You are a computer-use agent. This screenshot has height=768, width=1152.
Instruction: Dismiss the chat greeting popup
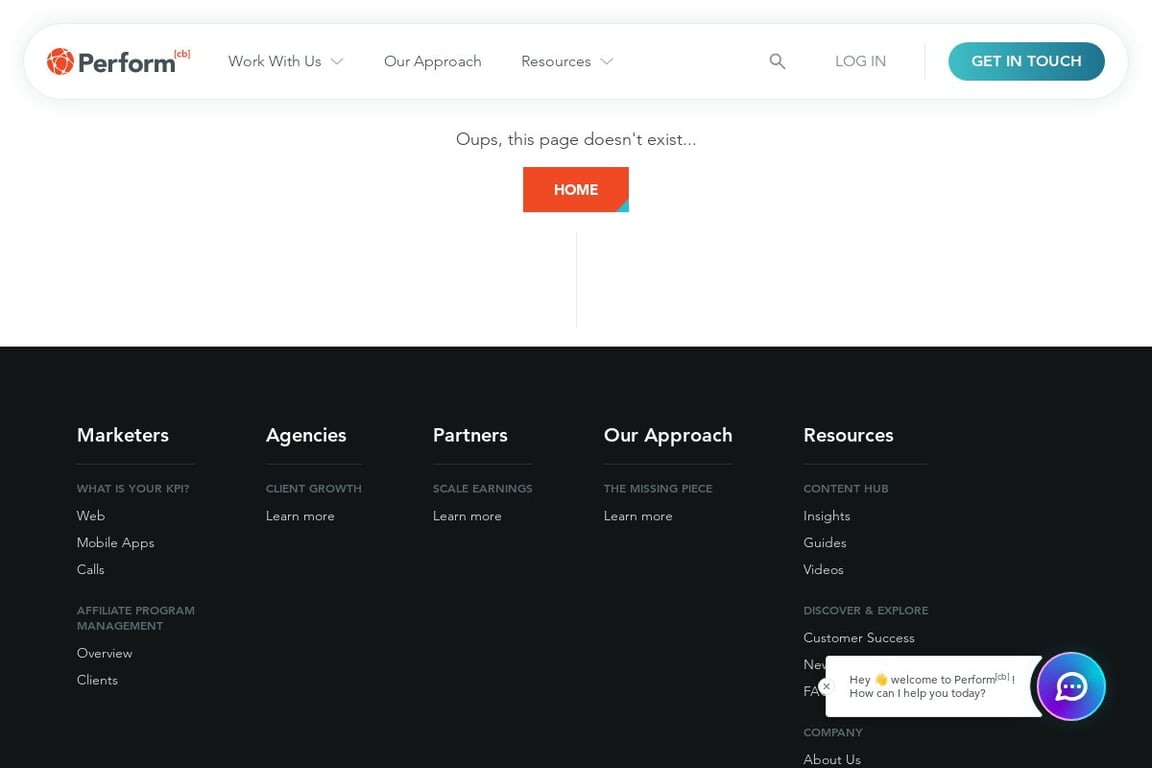826,687
